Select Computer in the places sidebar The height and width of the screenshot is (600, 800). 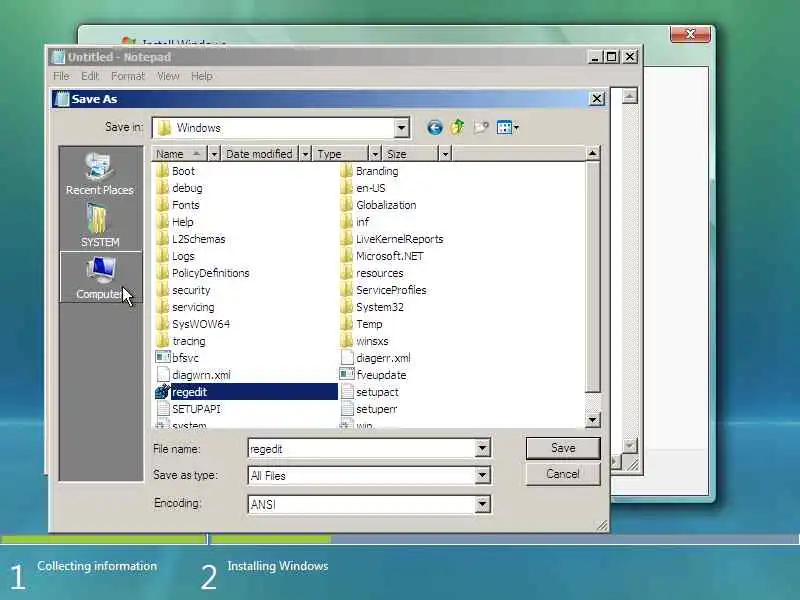pyautogui.click(x=101, y=277)
